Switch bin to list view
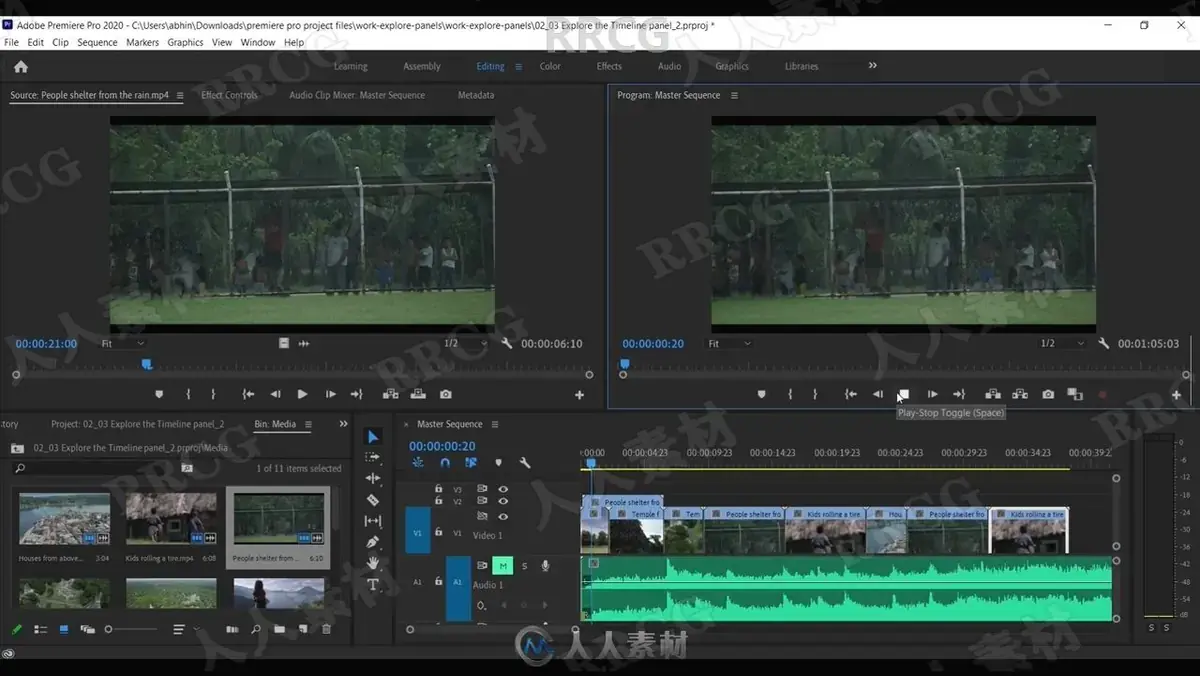This screenshot has height=676, width=1200. point(41,629)
